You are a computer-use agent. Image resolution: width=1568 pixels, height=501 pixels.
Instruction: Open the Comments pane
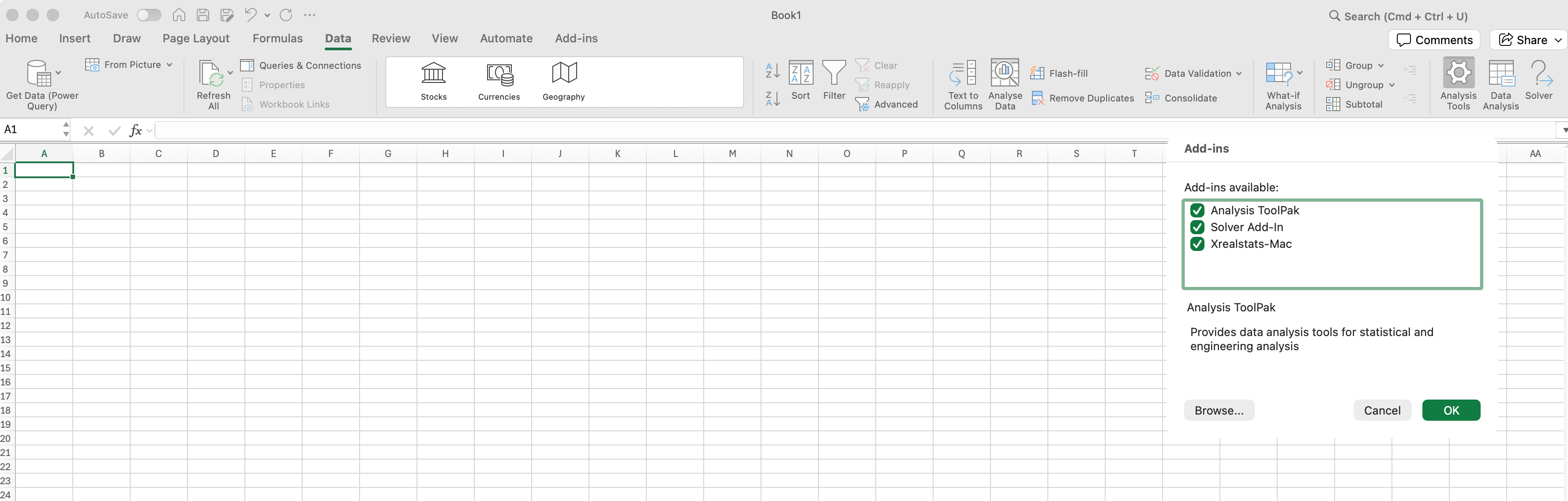tap(1434, 40)
